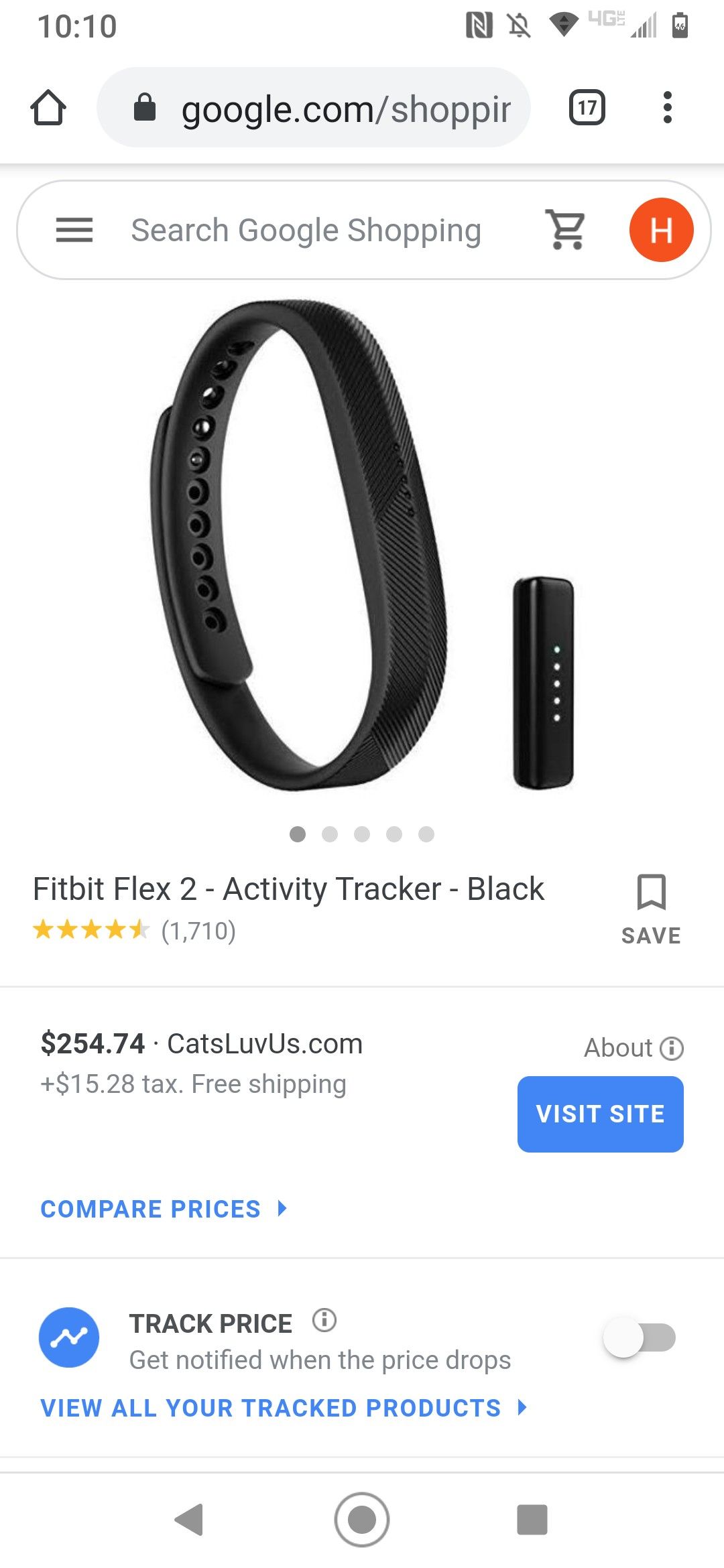Screen dimensions: 724x1568
Task: Tap the browser home icon
Action: pyautogui.click(x=48, y=107)
